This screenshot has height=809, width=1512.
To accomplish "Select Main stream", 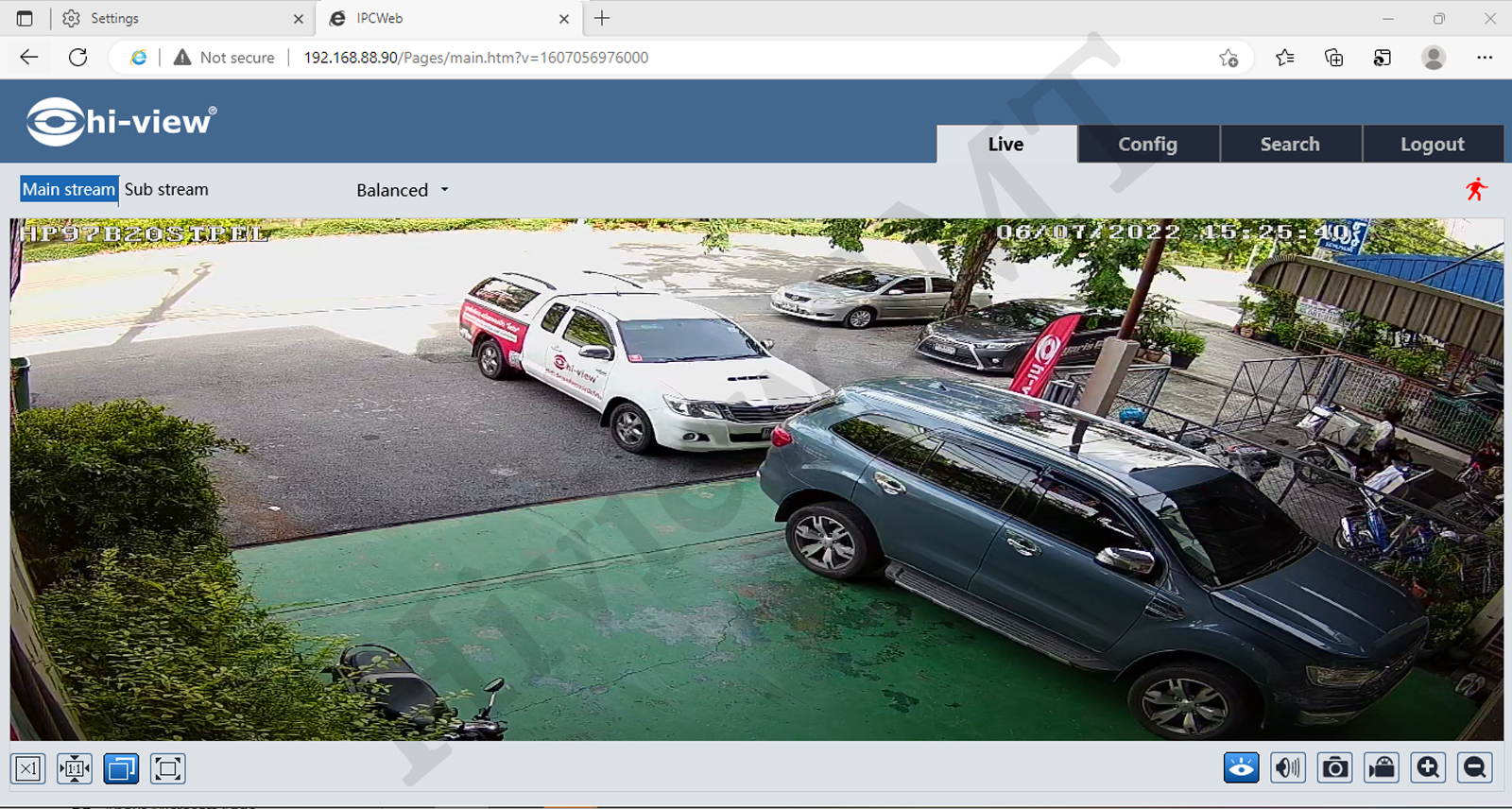I will coord(69,189).
